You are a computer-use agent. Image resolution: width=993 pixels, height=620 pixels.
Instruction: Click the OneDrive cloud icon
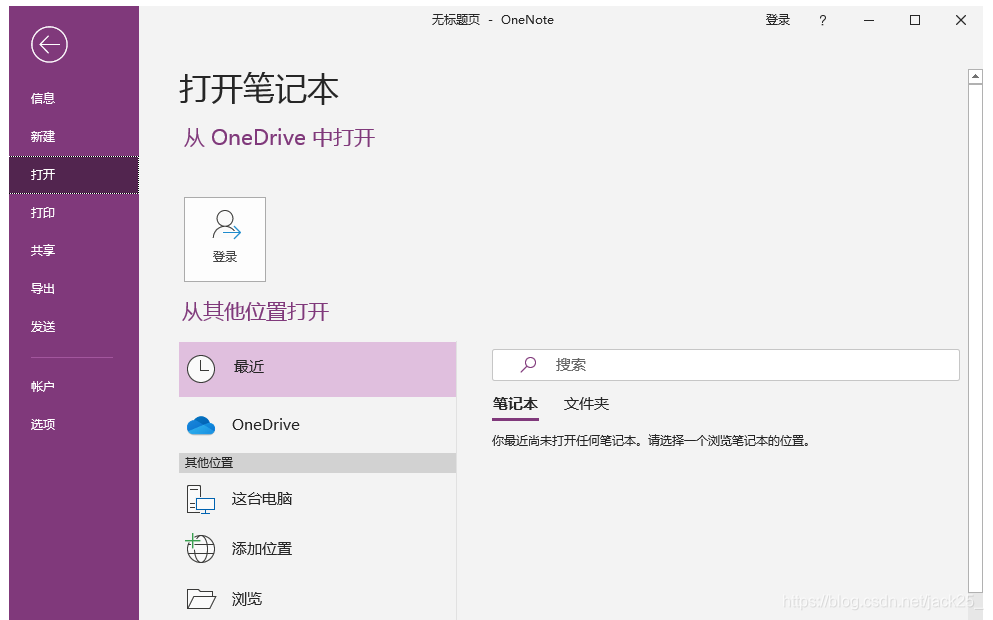click(201, 425)
